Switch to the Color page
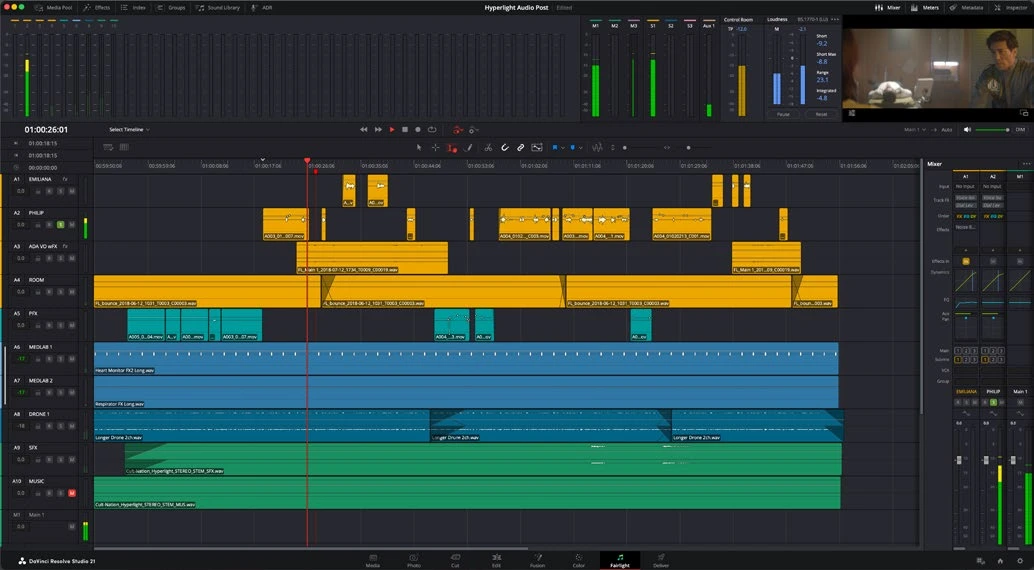 (578, 560)
